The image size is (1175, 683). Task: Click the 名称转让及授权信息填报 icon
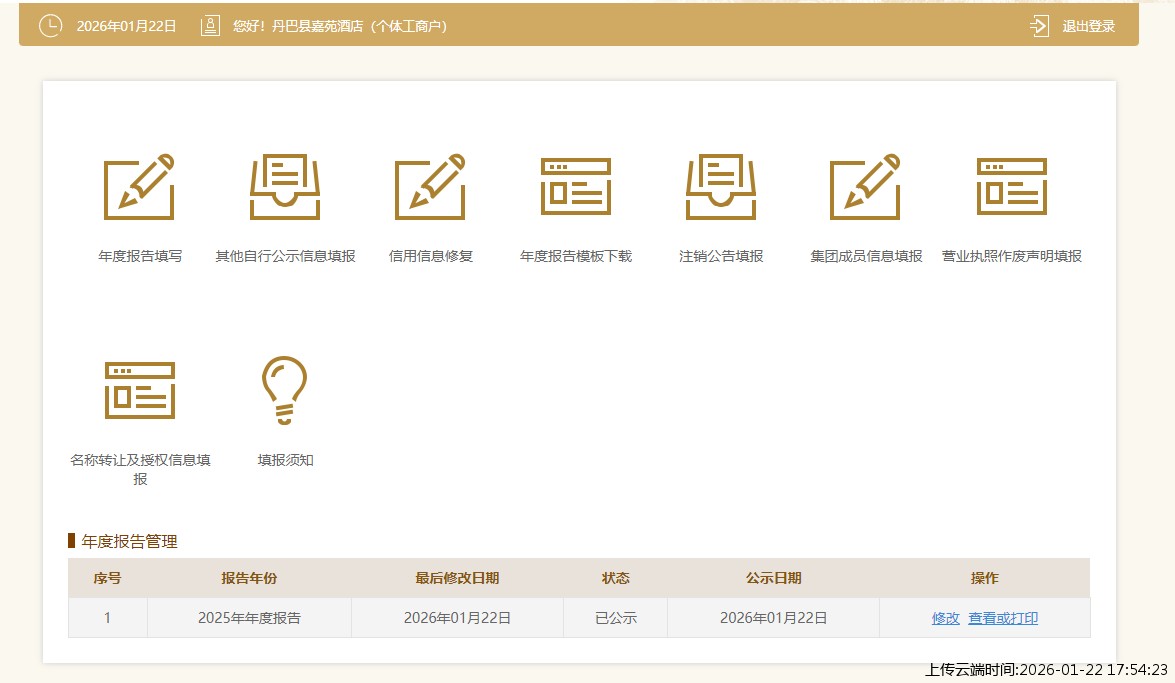coord(139,390)
